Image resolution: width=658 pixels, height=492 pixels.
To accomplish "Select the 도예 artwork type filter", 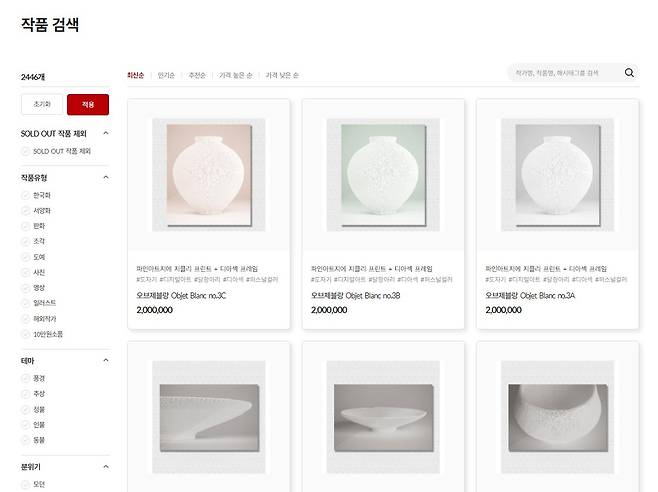I will coord(25,257).
